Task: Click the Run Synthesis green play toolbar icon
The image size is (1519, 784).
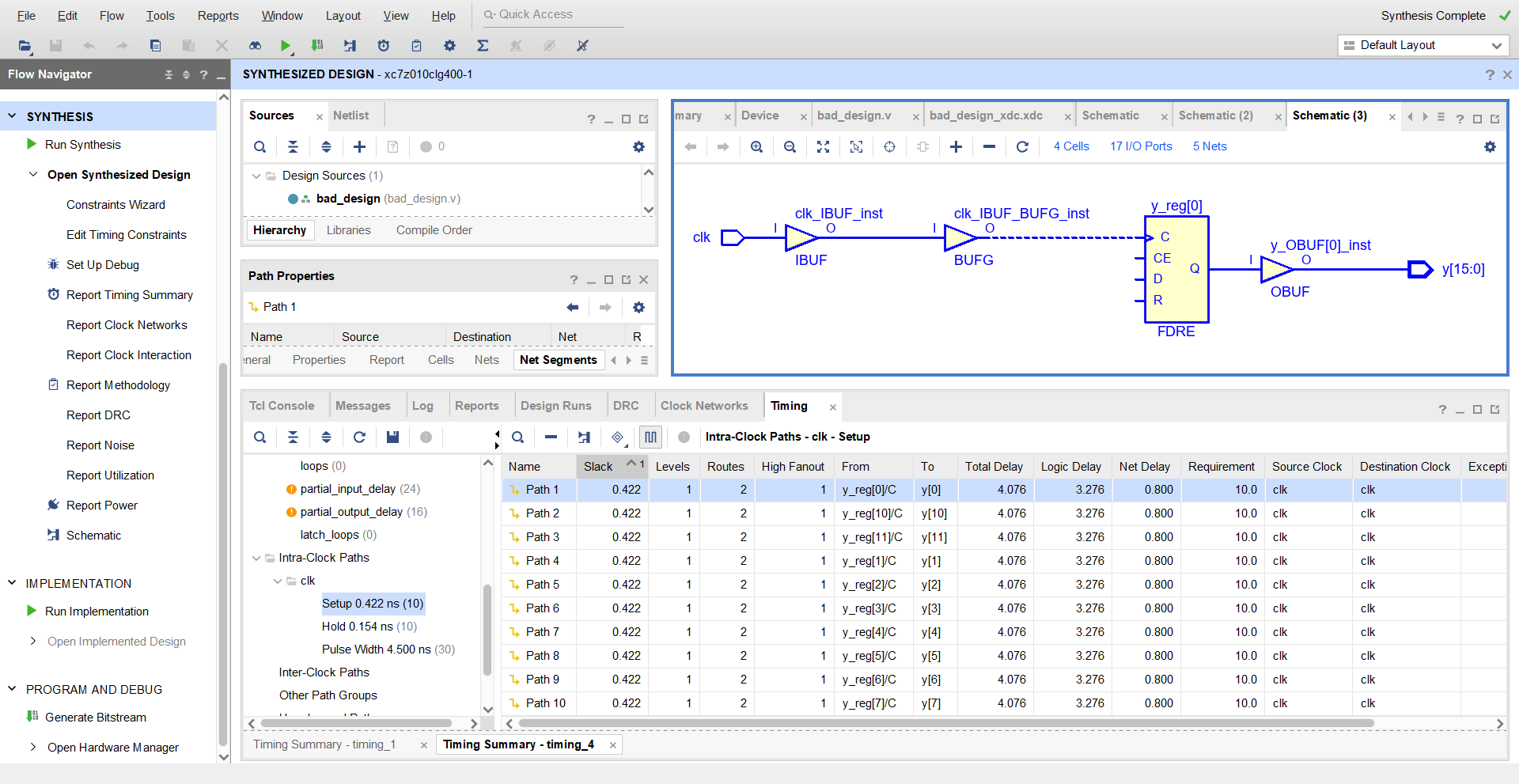Action: [x=286, y=46]
